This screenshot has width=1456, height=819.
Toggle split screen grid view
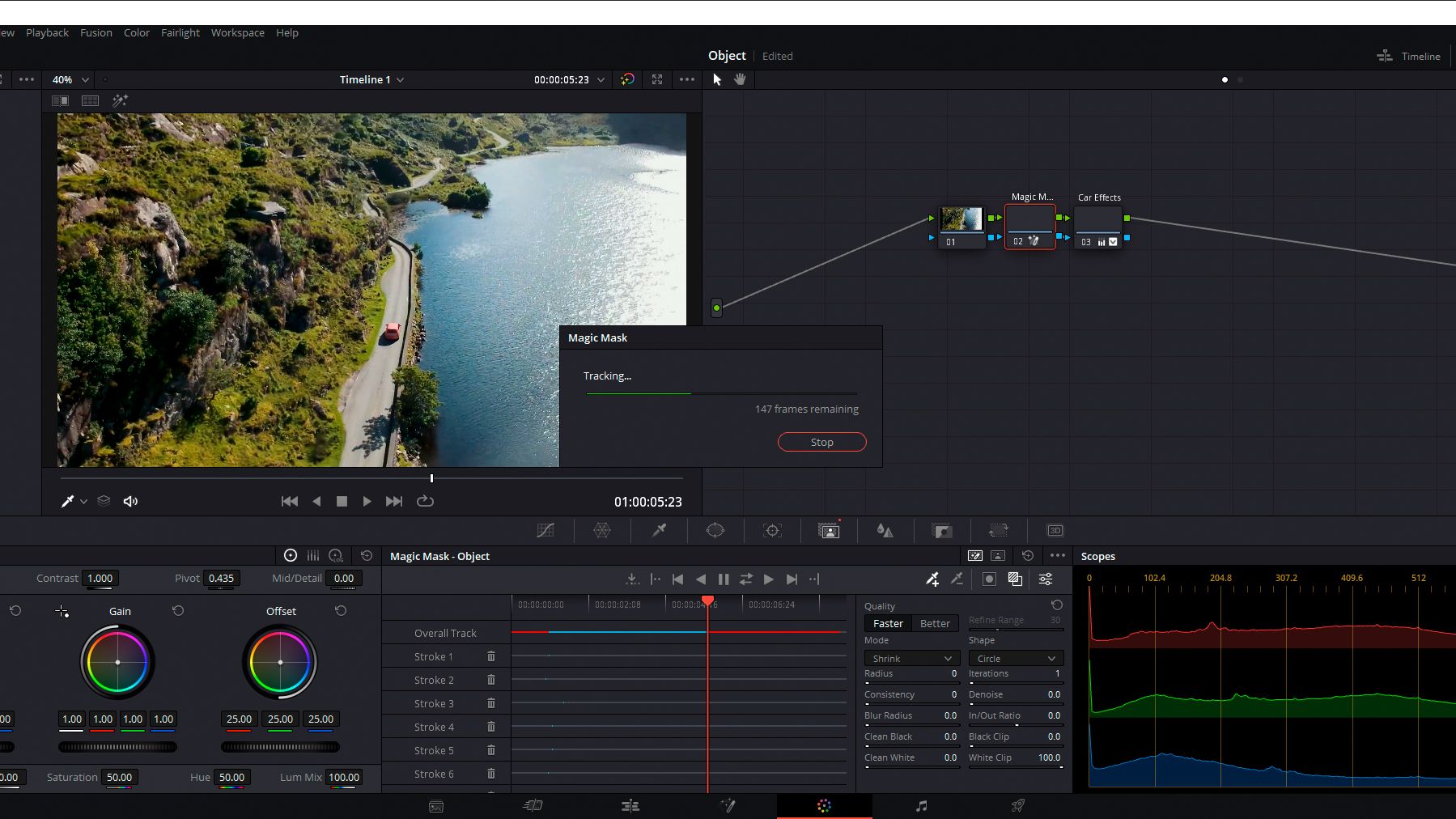point(90,101)
